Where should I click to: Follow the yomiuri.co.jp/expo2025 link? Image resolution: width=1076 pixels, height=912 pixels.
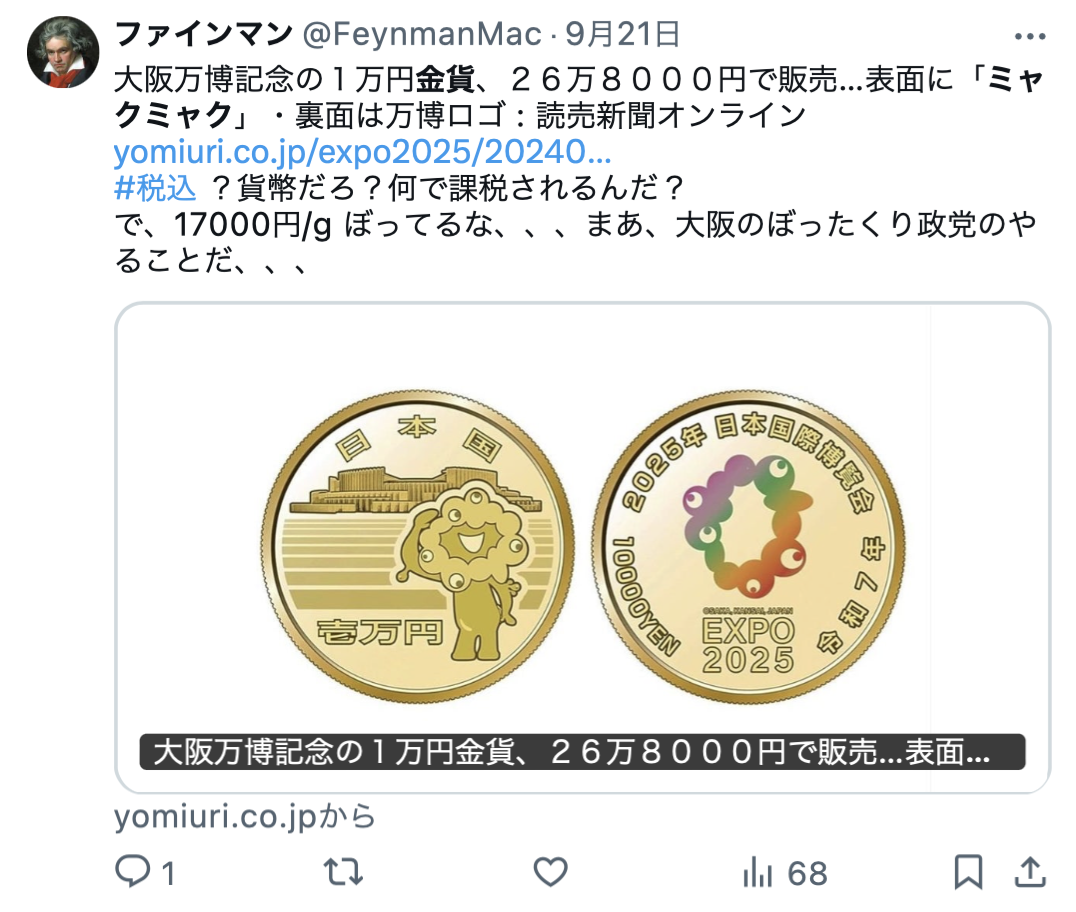[362, 152]
